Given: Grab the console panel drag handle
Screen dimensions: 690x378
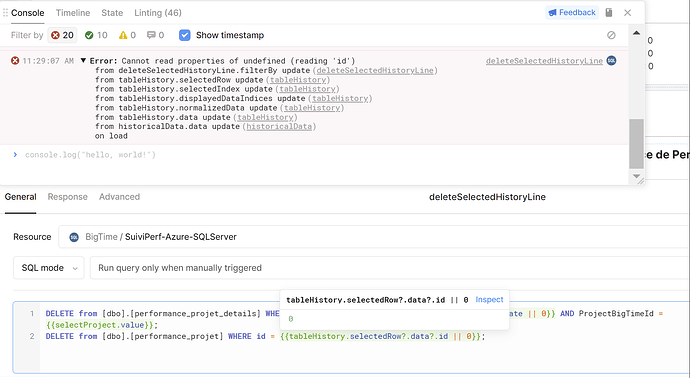Looking at the screenshot, I should click(5, 13).
